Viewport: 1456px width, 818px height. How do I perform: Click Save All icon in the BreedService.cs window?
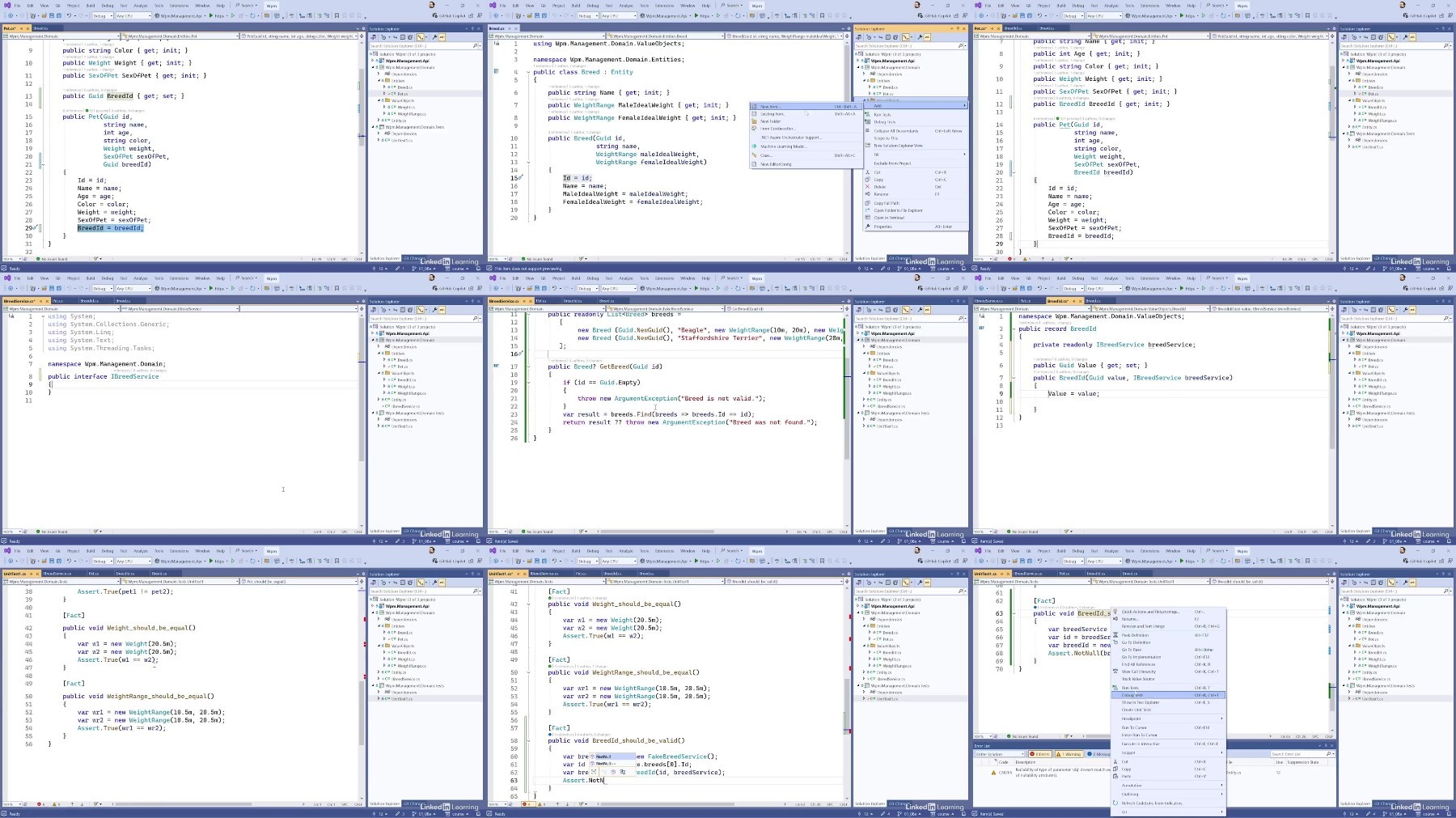click(x=544, y=288)
